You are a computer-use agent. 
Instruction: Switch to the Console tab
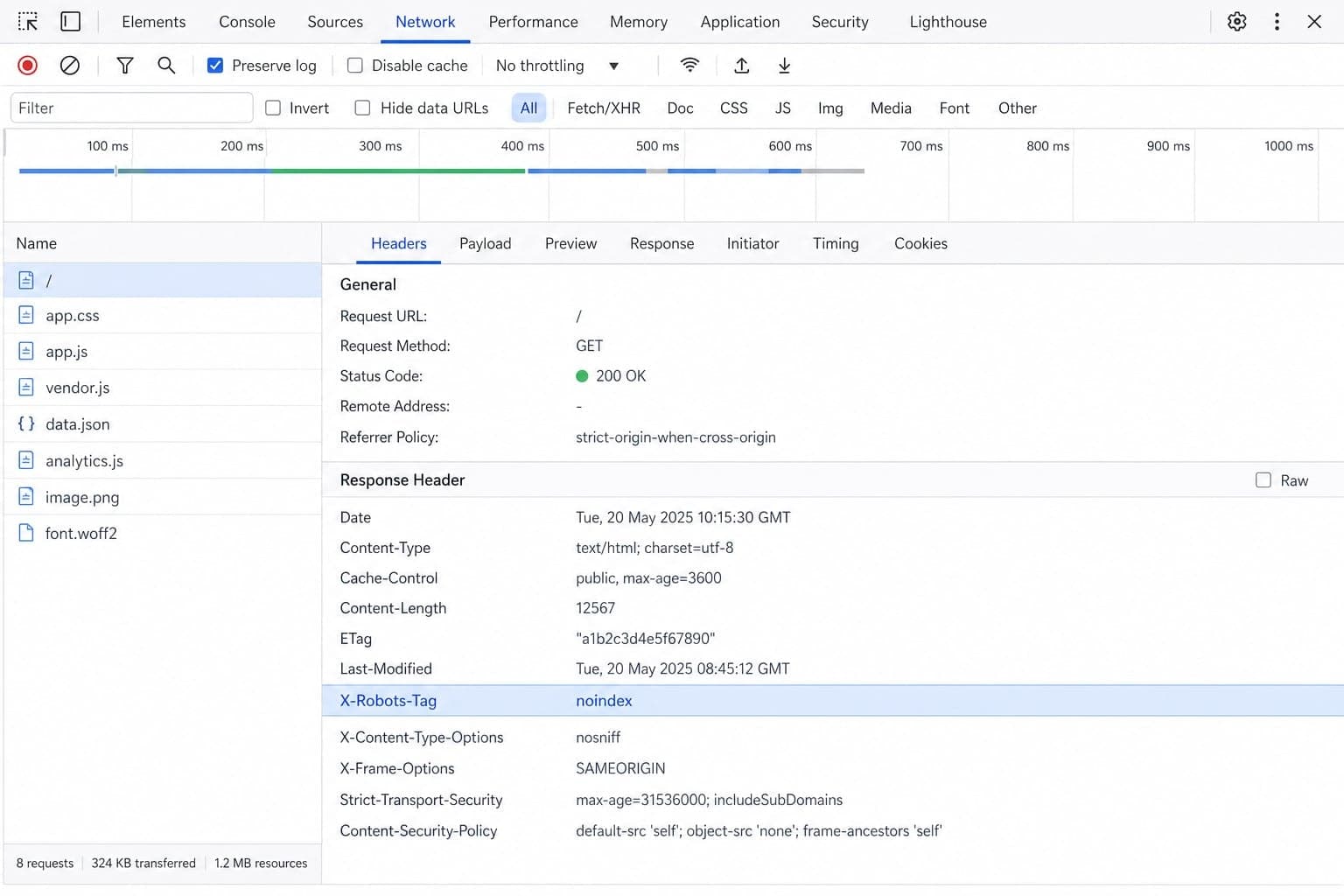pyautogui.click(x=247, y=22)
